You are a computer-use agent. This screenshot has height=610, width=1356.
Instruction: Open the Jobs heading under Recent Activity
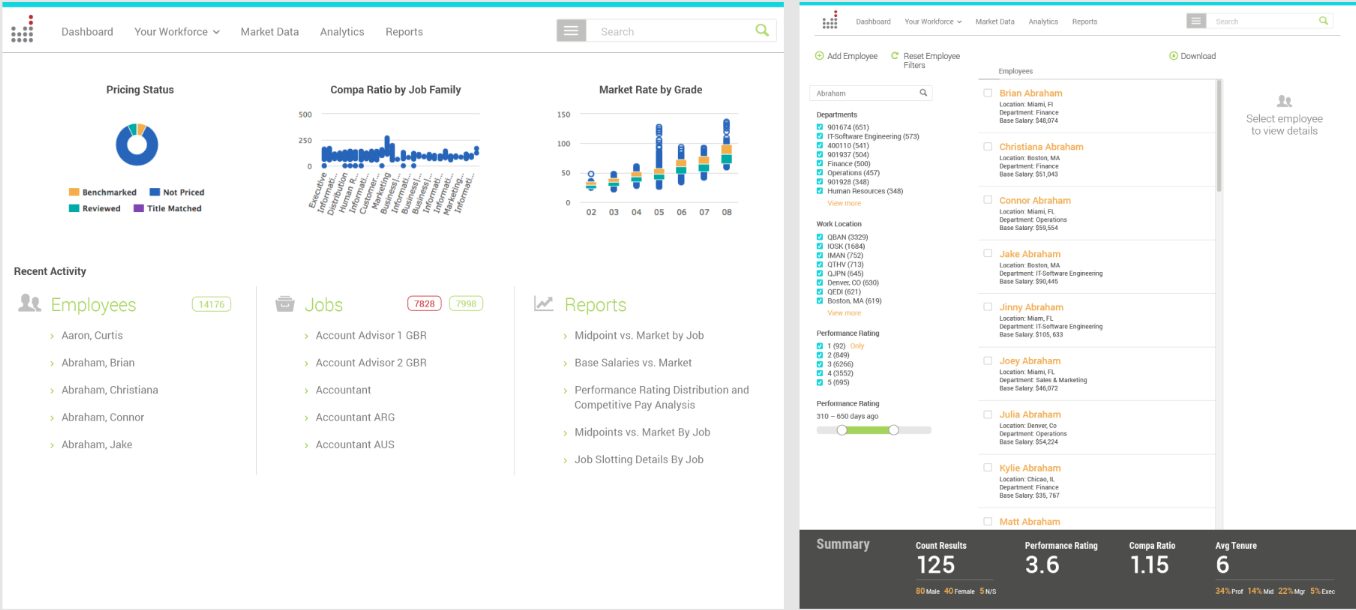coord(324,305)
